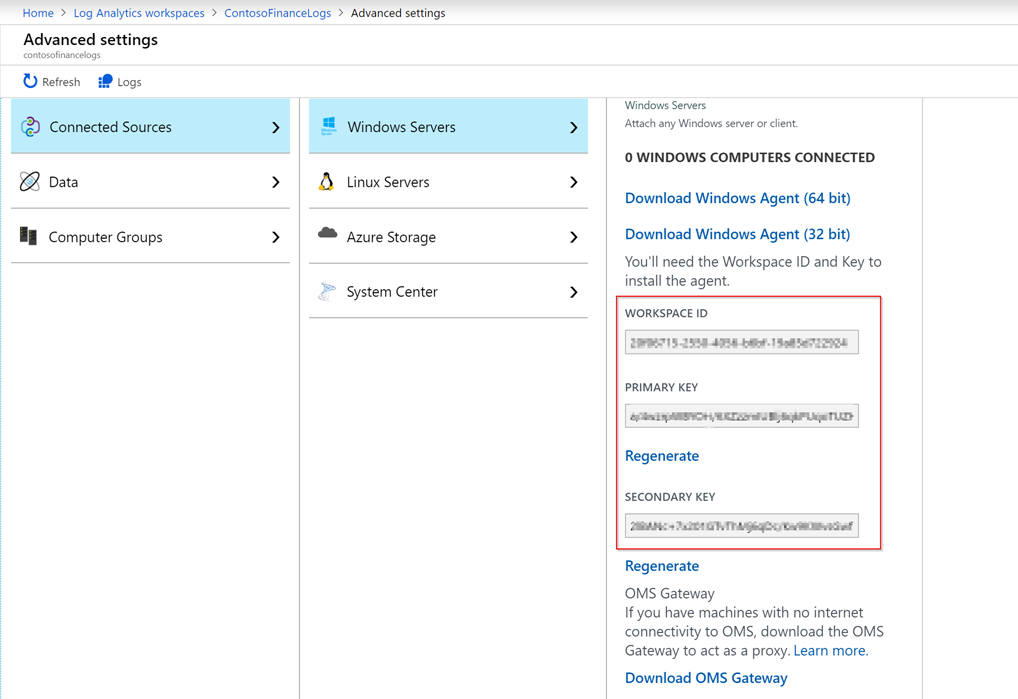This screenshot has height=699, width=1018.
Task: Expand the Azure Storage chevron
Action: point(576,237)
